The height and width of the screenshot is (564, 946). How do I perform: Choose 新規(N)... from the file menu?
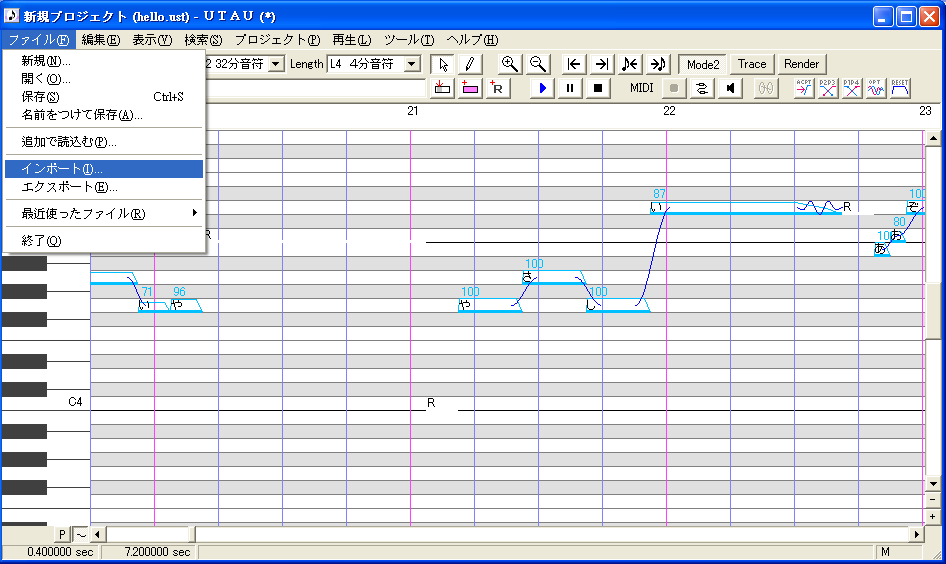[x=104, y=61]
